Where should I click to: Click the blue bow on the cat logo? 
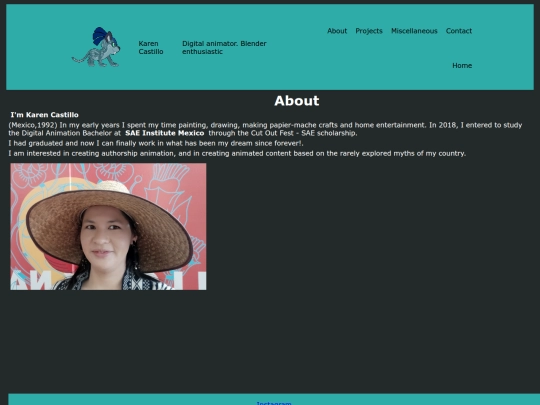100,36
